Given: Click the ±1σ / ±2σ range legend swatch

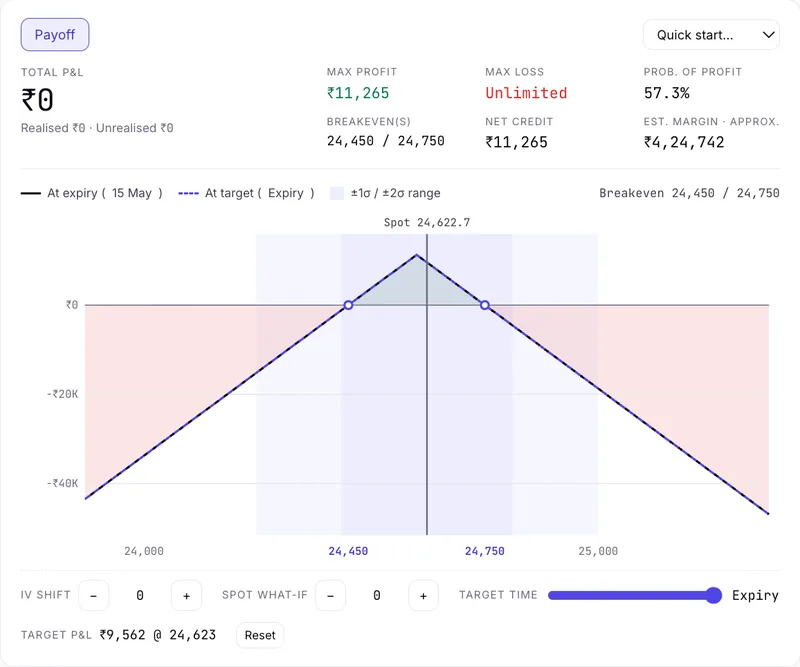Looking at the screenshot, I should (x=337, y=193).
